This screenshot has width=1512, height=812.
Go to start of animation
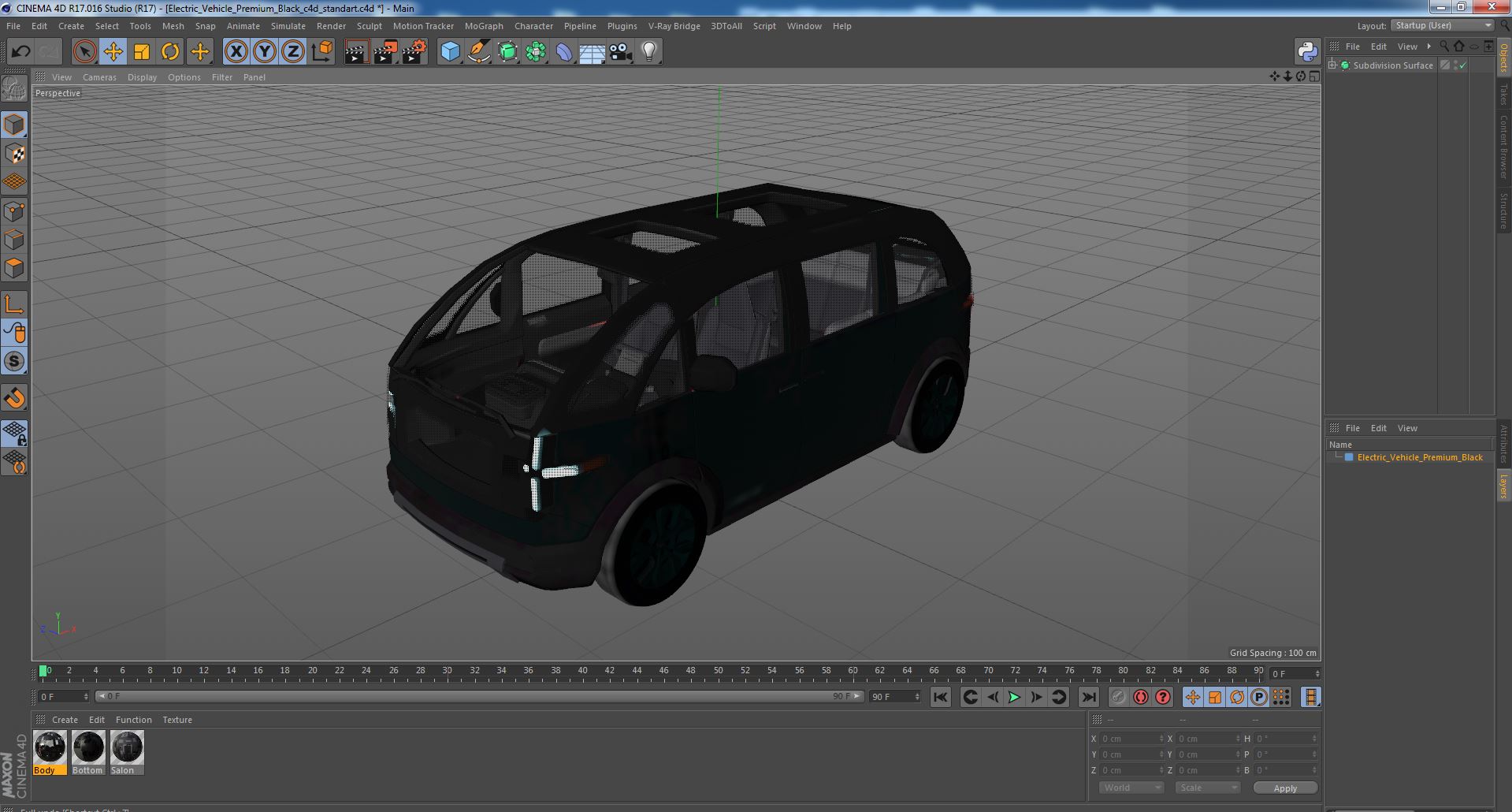click(x=940, y=697)
